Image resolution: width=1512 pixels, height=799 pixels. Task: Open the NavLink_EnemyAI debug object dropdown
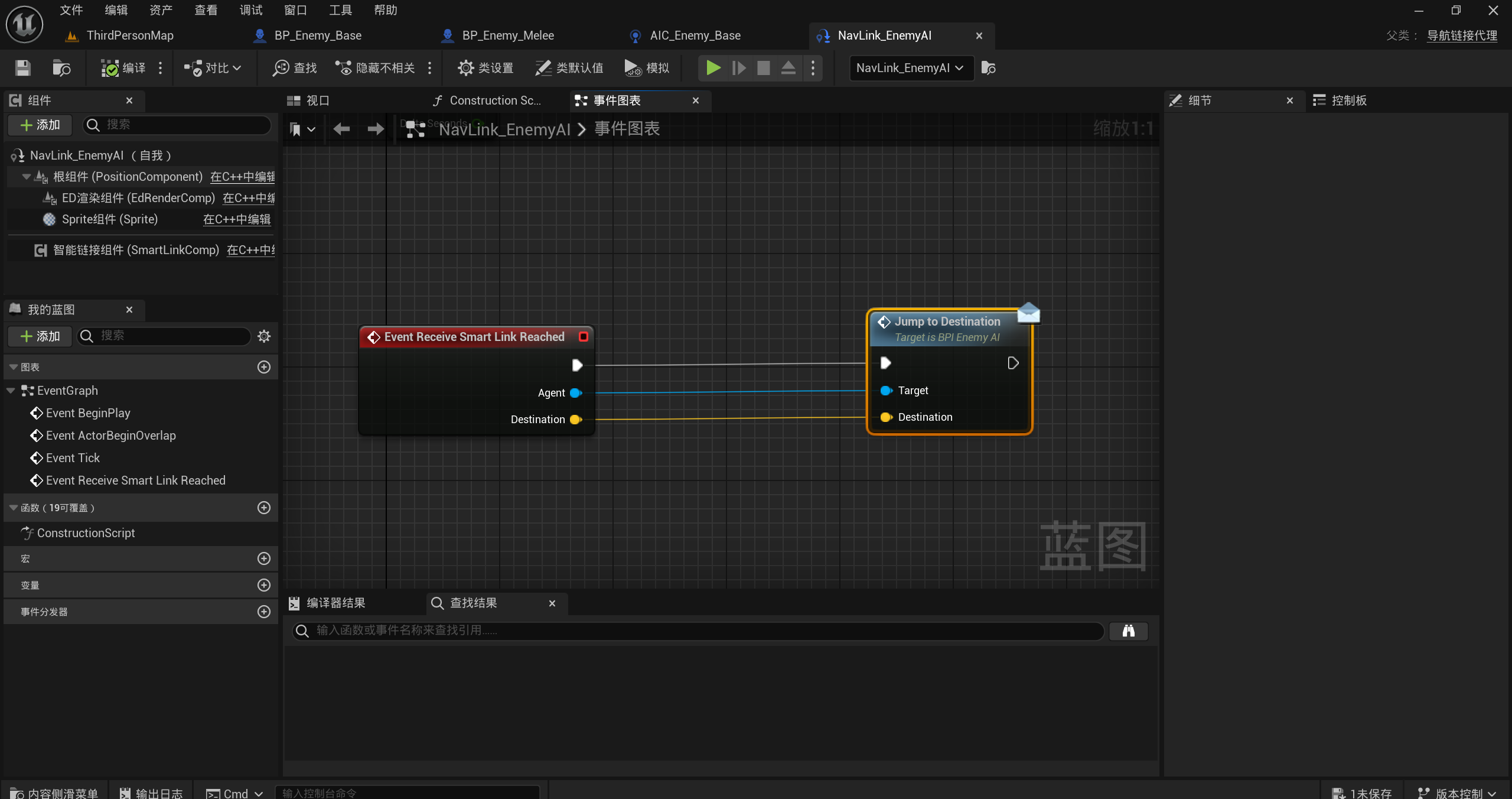(910, 68)
